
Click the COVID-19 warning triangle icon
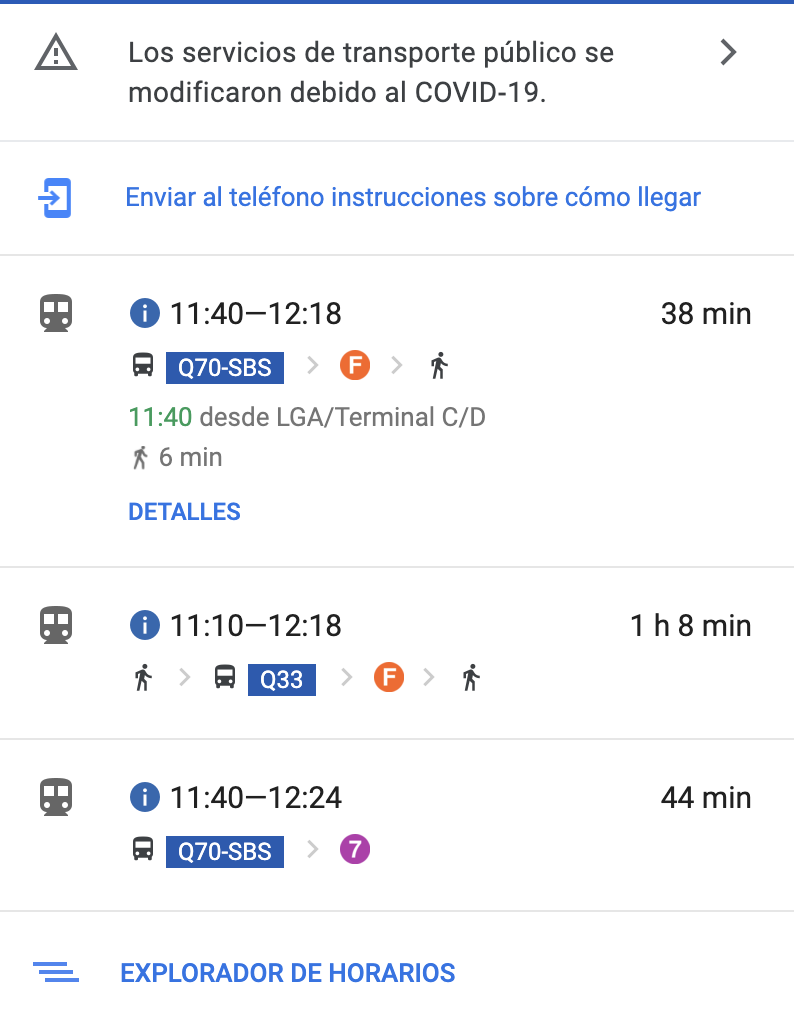pyautogui.click(x=56, y=53)
